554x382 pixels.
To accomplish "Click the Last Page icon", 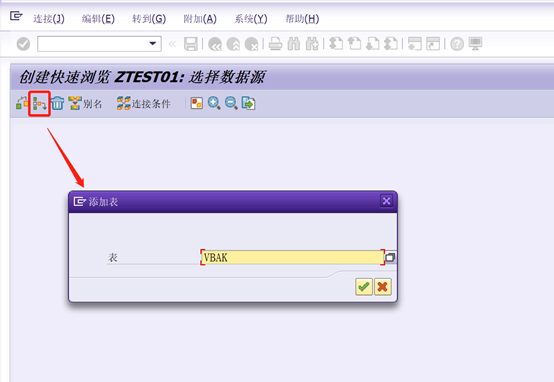I will click(x=391, y=44).
